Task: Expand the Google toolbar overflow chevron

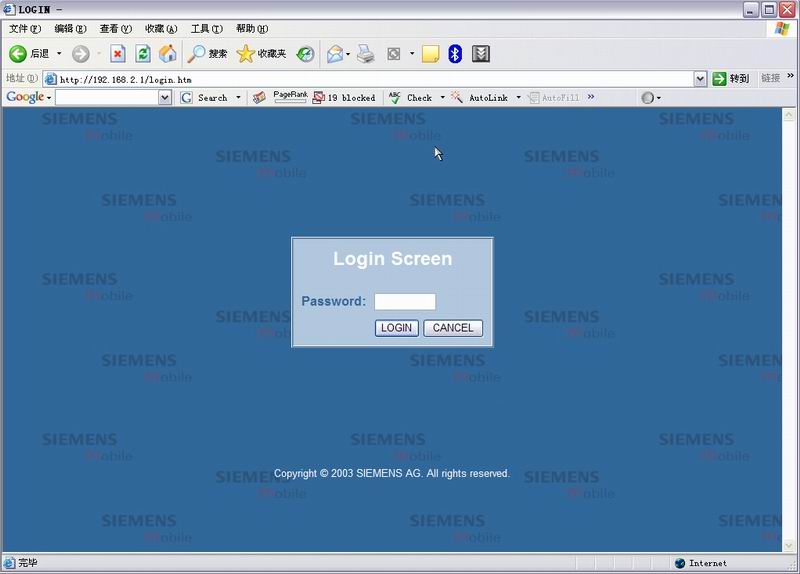Action: 591,96
